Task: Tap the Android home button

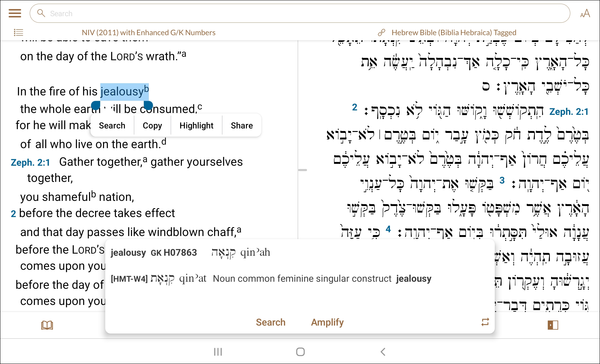Action: point(300,352)
